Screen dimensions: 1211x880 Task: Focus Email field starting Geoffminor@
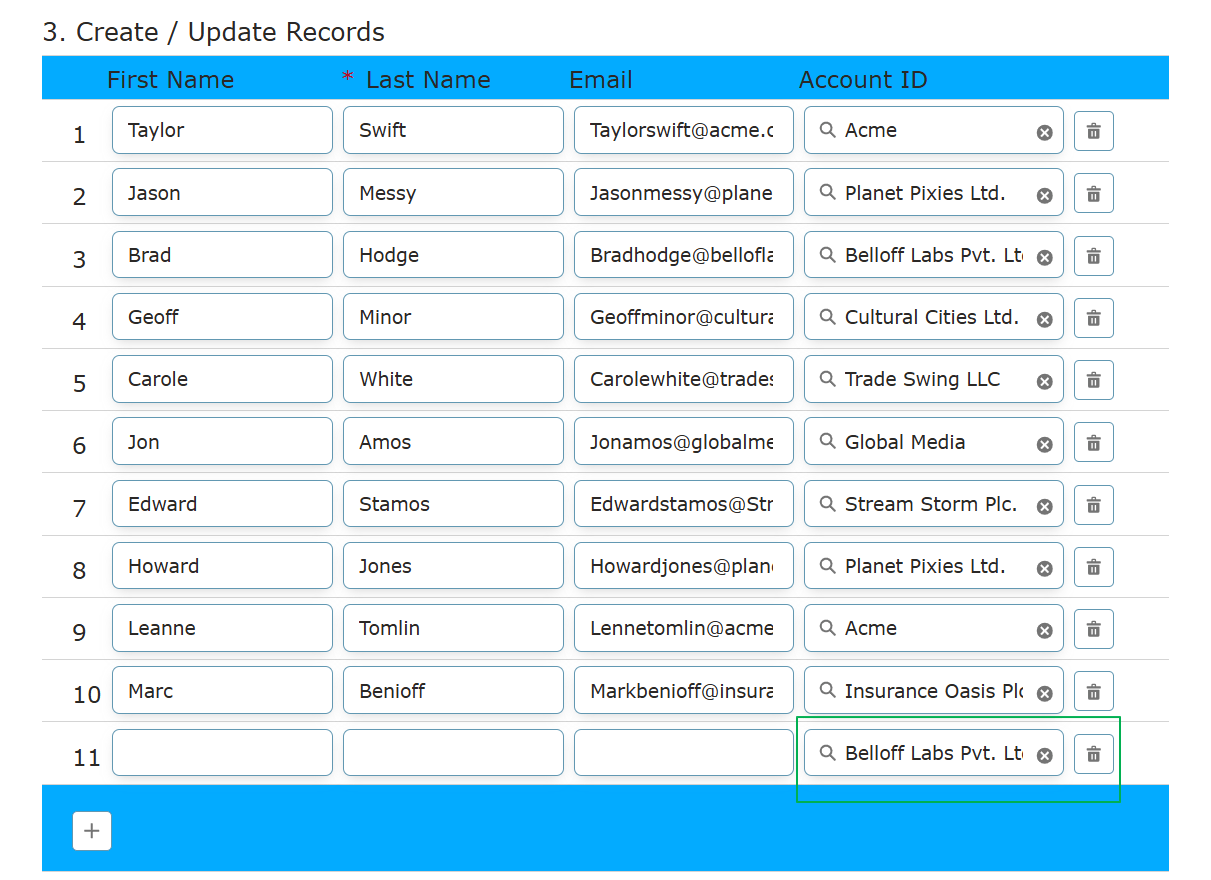pos(684,317)
